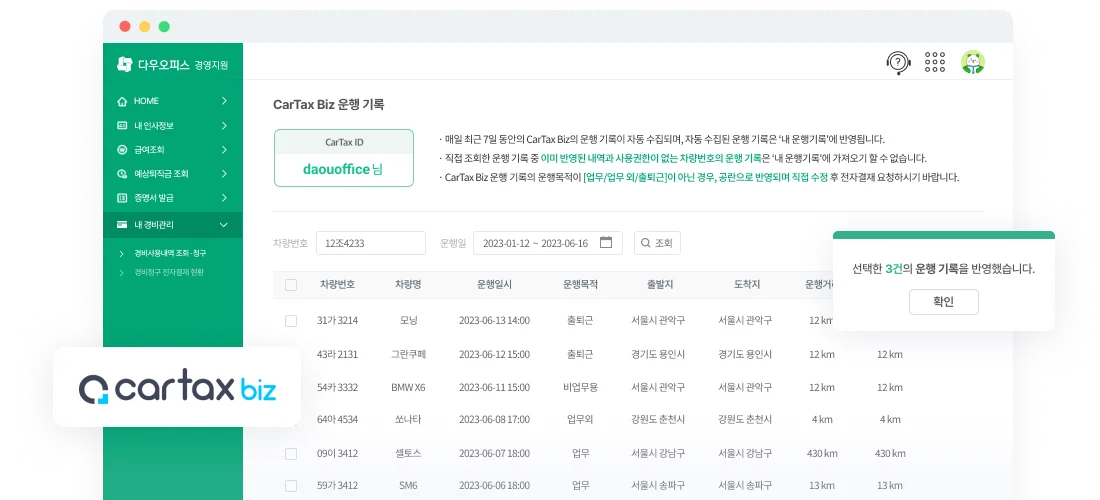This screenshot has width=1100, height=500.
Task: Expand the 예상퇴직금 조회 chevron
Action: click(225, 174)
